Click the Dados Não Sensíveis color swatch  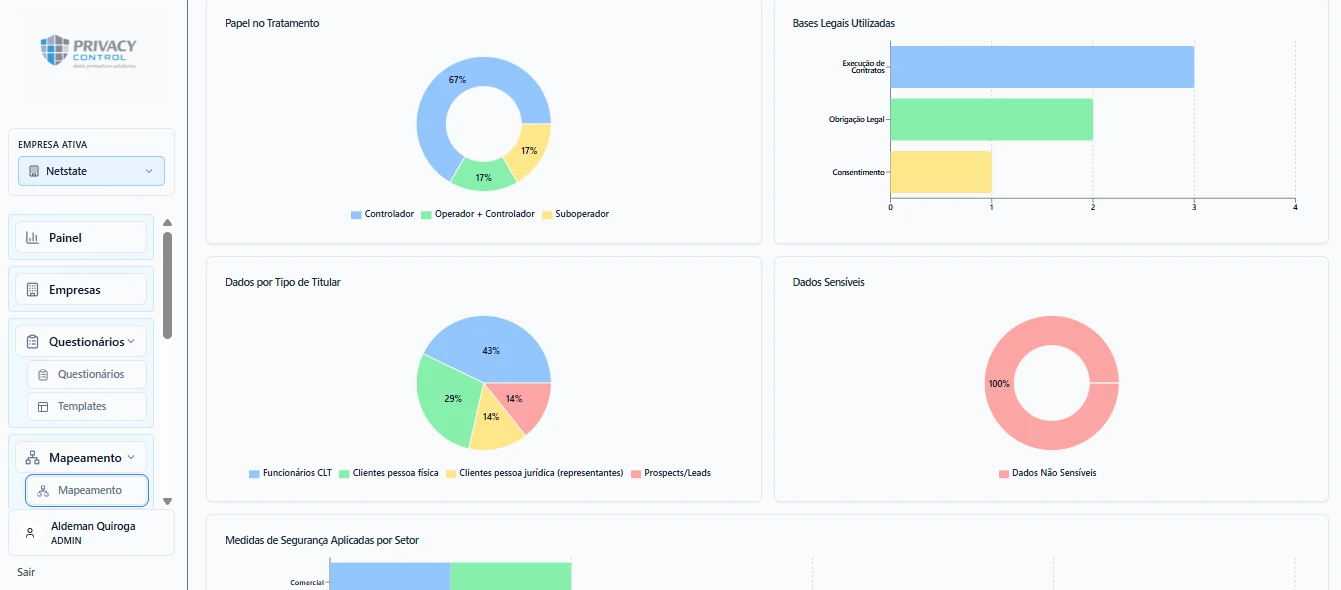coord(1003,473)
